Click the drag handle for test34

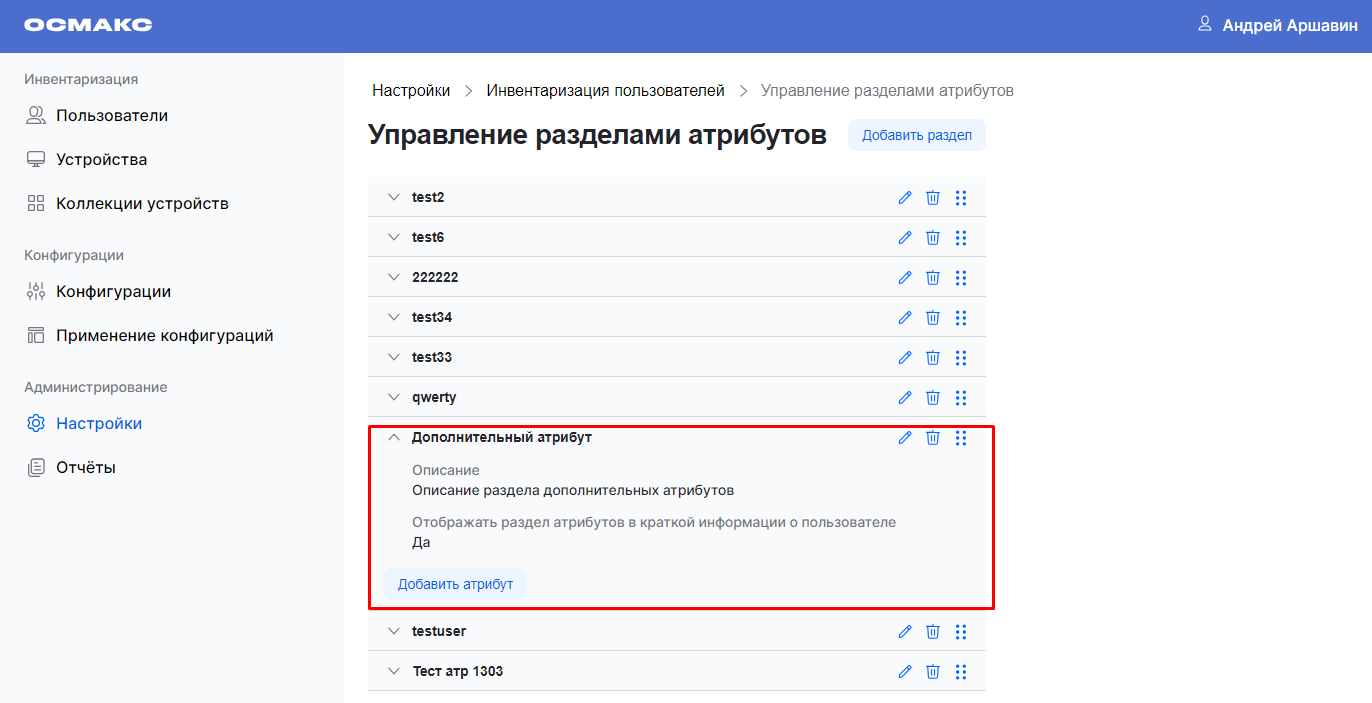(x=961, y=318)
